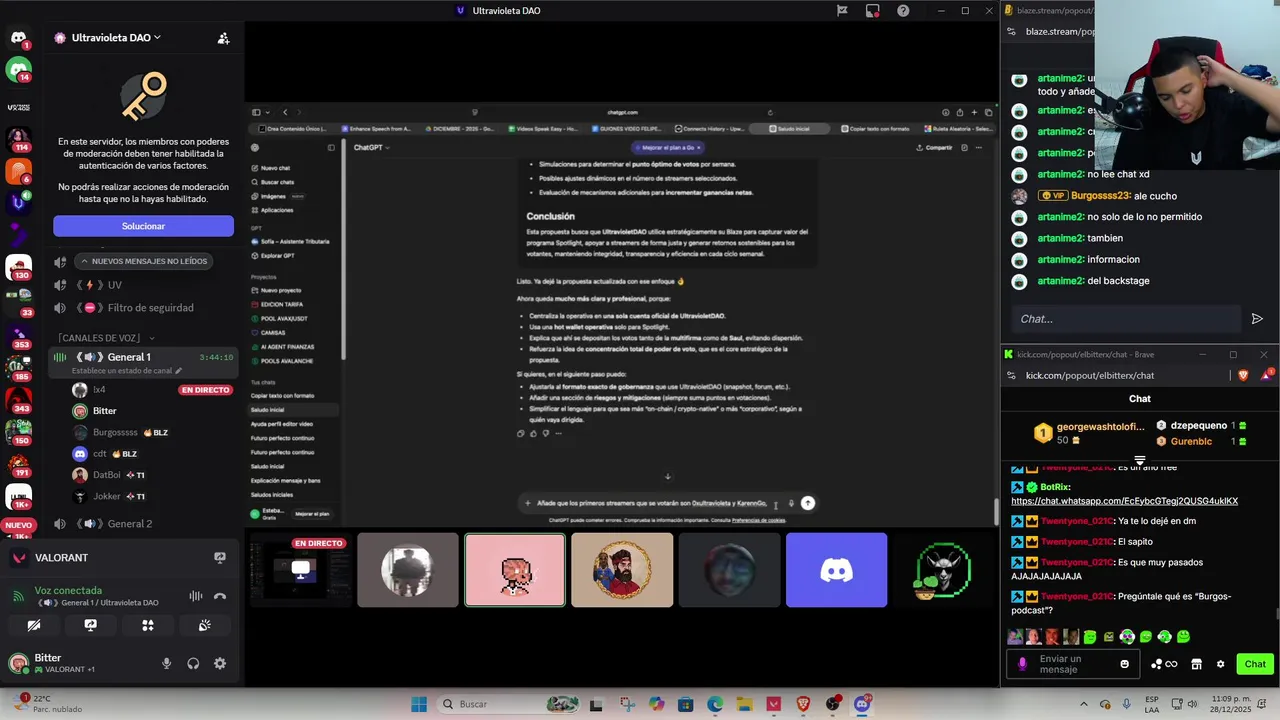Click the Kick address bar URL
Screen dimensions: 1280x720
click(1089, 375)
